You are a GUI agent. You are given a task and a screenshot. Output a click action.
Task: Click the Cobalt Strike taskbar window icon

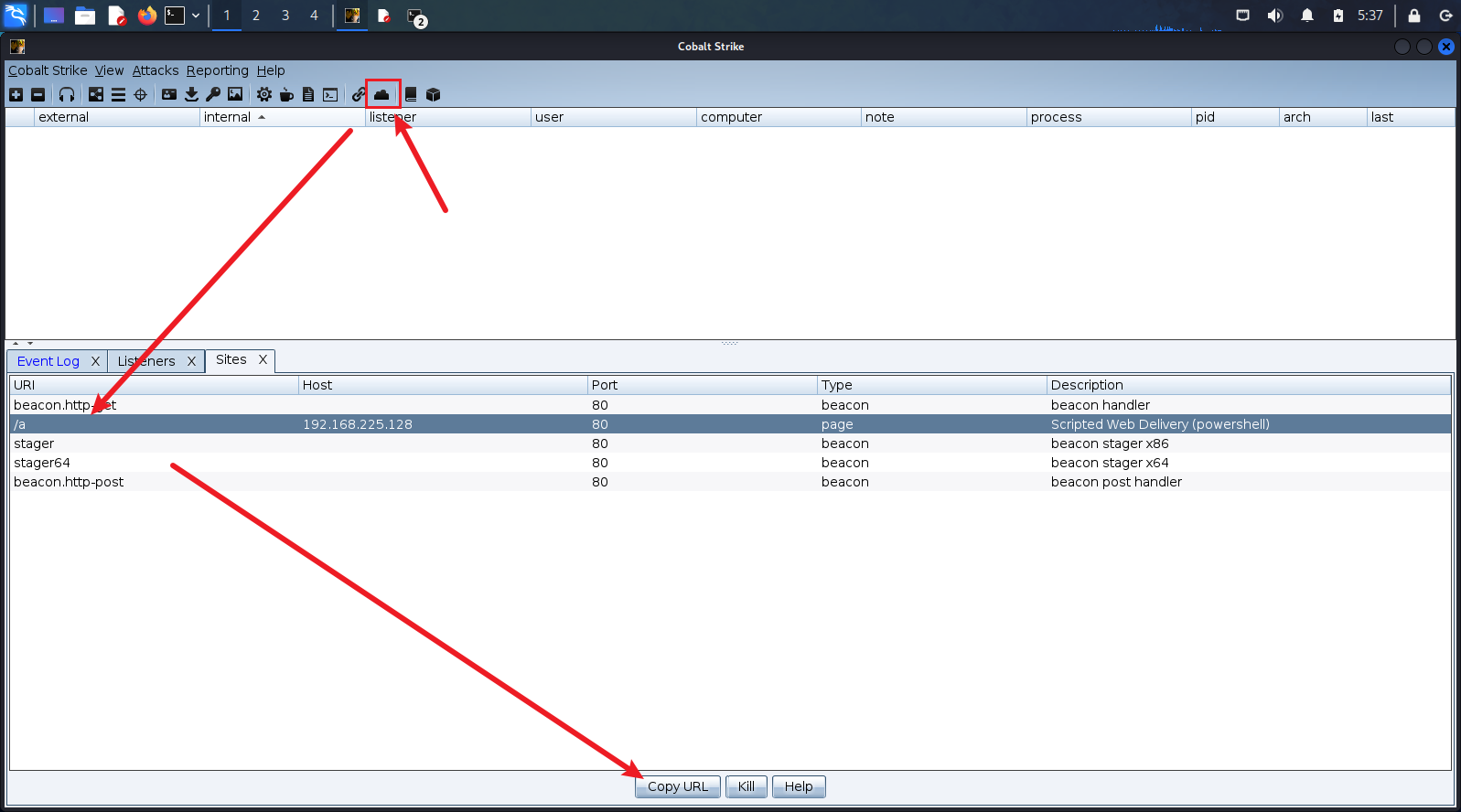pyautogui.click(x=352, y=16)
